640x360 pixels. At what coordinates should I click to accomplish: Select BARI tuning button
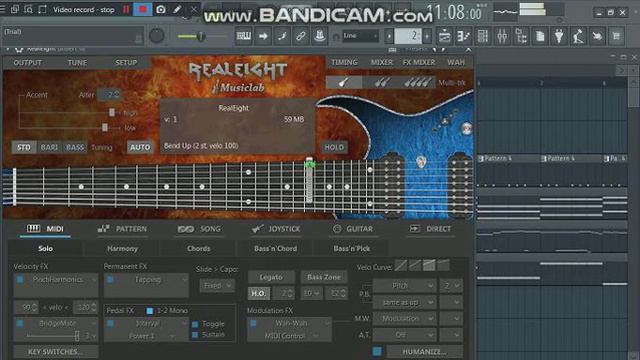pyautogui.click(x=49, y=147)
